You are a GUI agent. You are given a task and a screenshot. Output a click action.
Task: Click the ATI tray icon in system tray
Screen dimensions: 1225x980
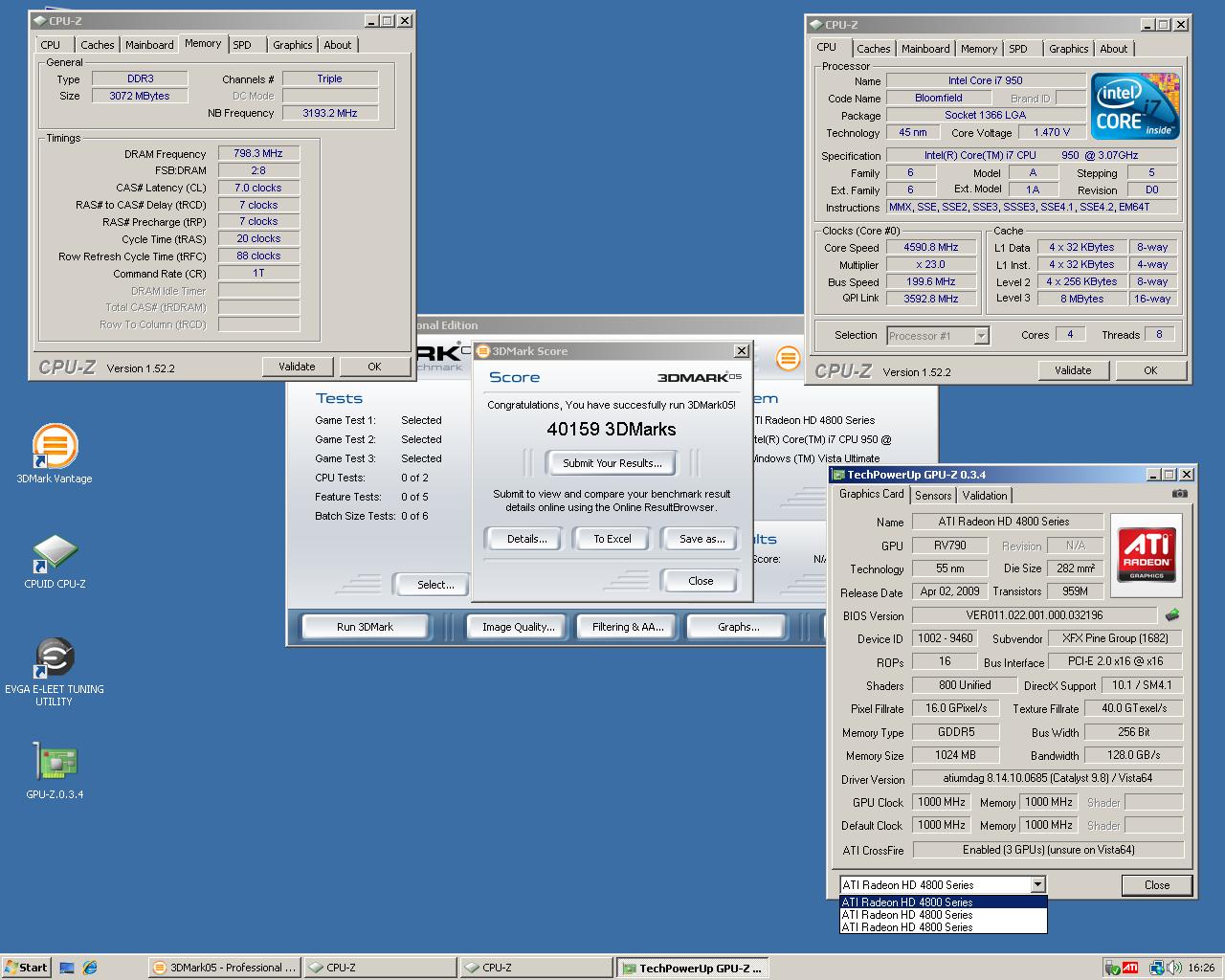pos(1130,968)
